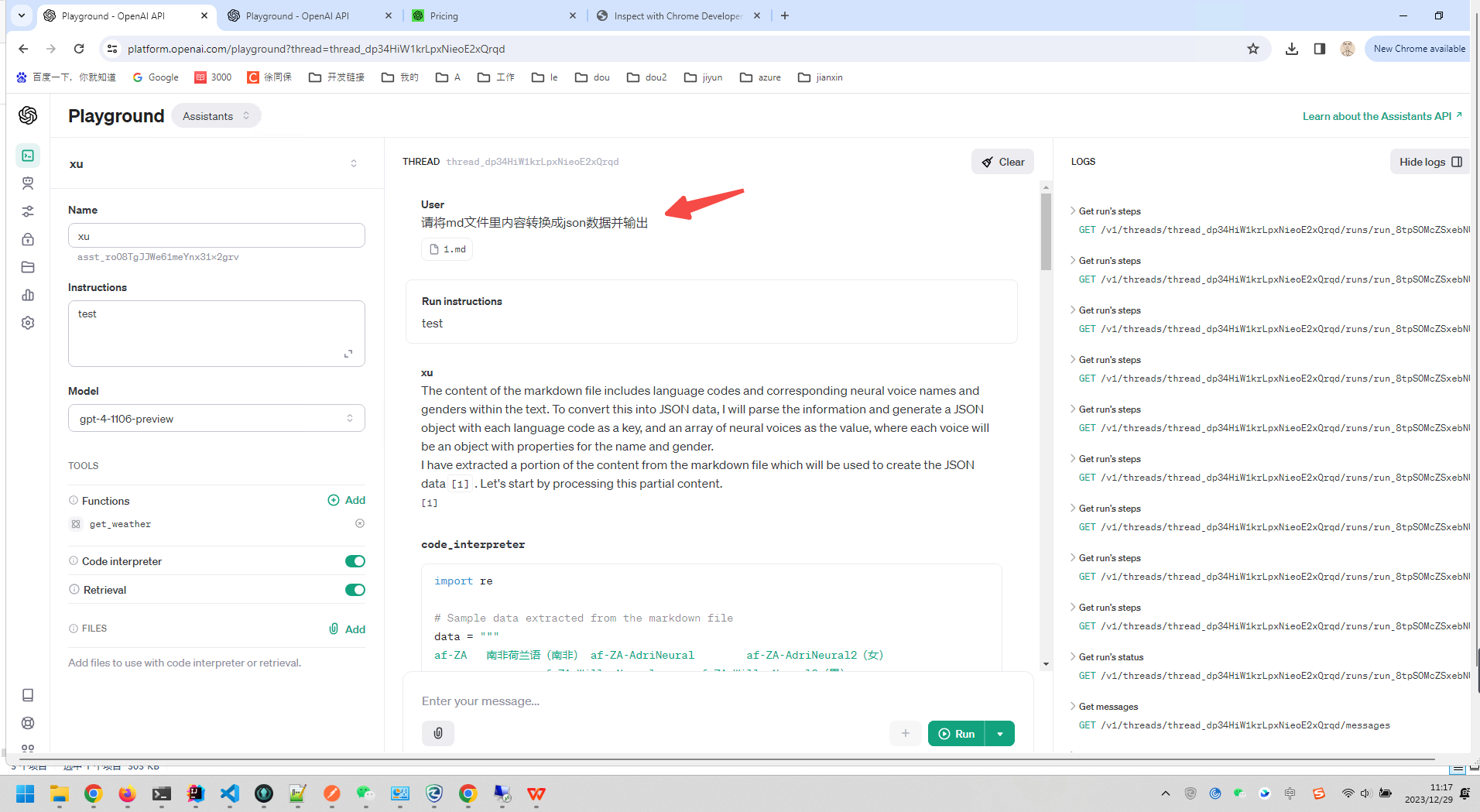Image resolution: width=1480 pixels, height=812 pixels.
Task: Click the Functions info icon
Action: pos(74,500)
